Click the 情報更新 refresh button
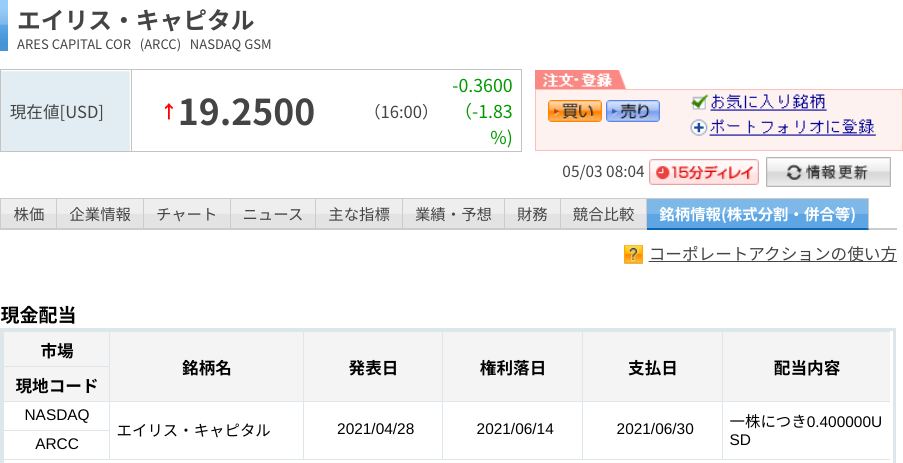The height and width of the screenshot is (463, 903). [828, 172]
